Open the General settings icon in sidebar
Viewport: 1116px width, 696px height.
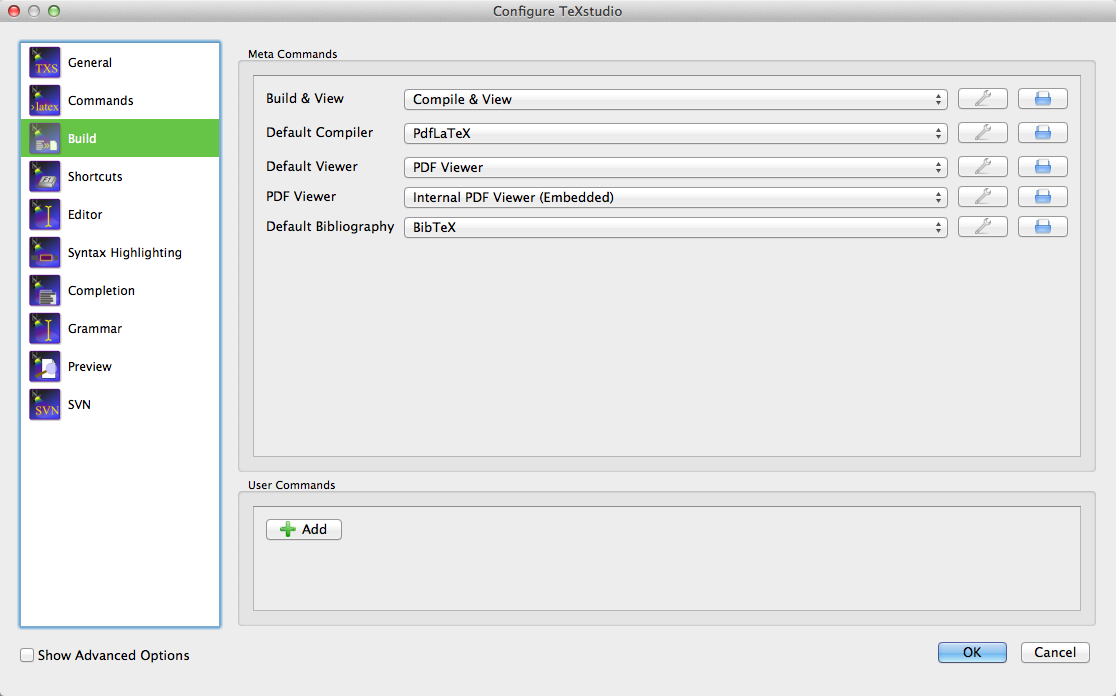click(x=45, y=63)
